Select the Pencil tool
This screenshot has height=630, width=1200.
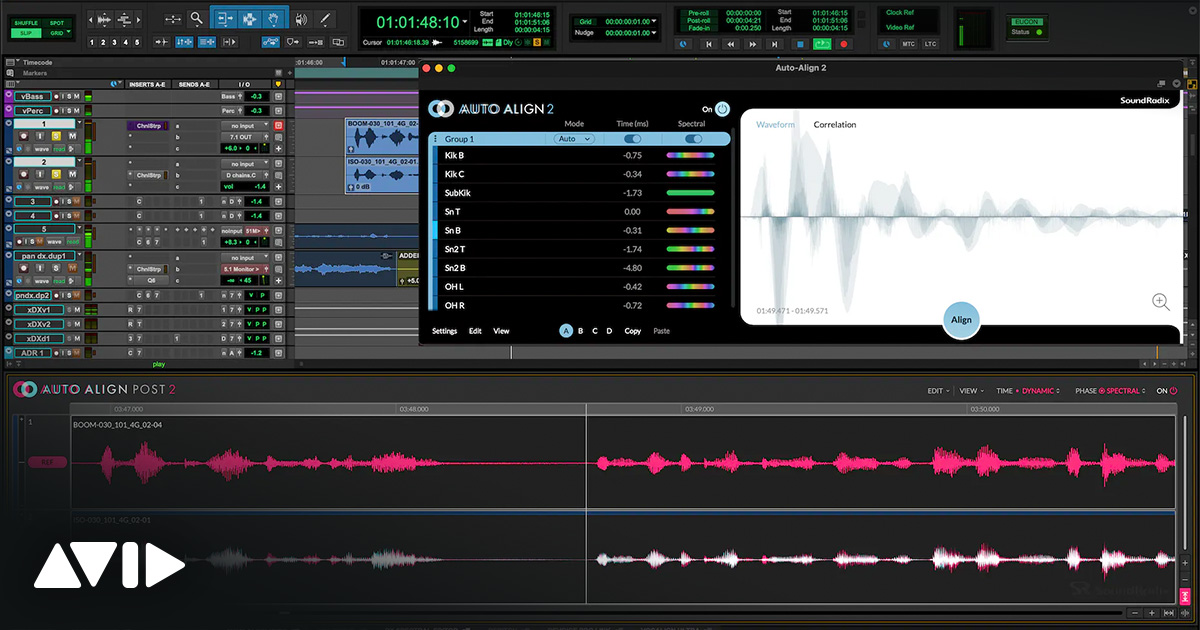[325, 19]
